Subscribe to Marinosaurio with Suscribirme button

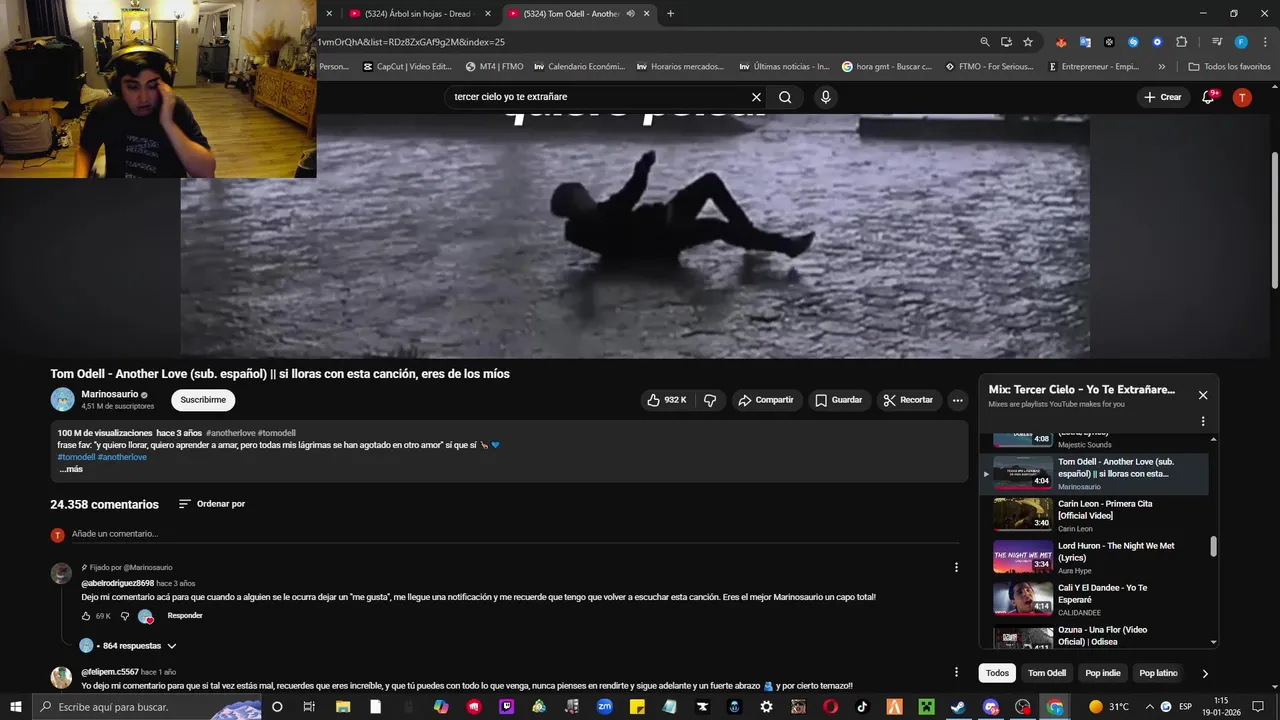pos(203,400)
